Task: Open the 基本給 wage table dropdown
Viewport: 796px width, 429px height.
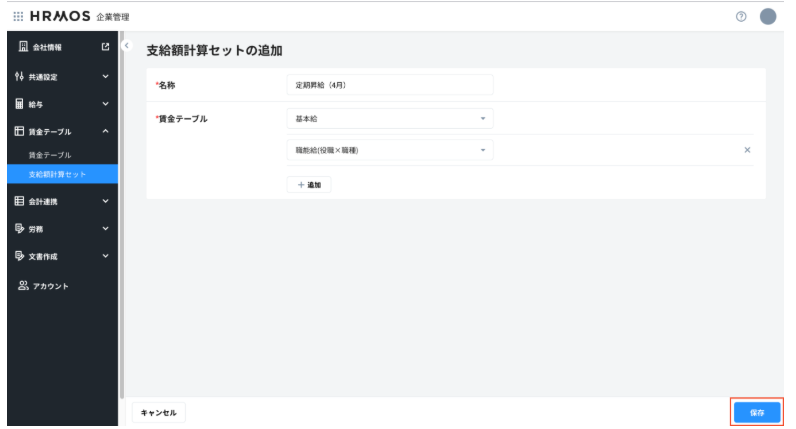Action: [389, 118]
